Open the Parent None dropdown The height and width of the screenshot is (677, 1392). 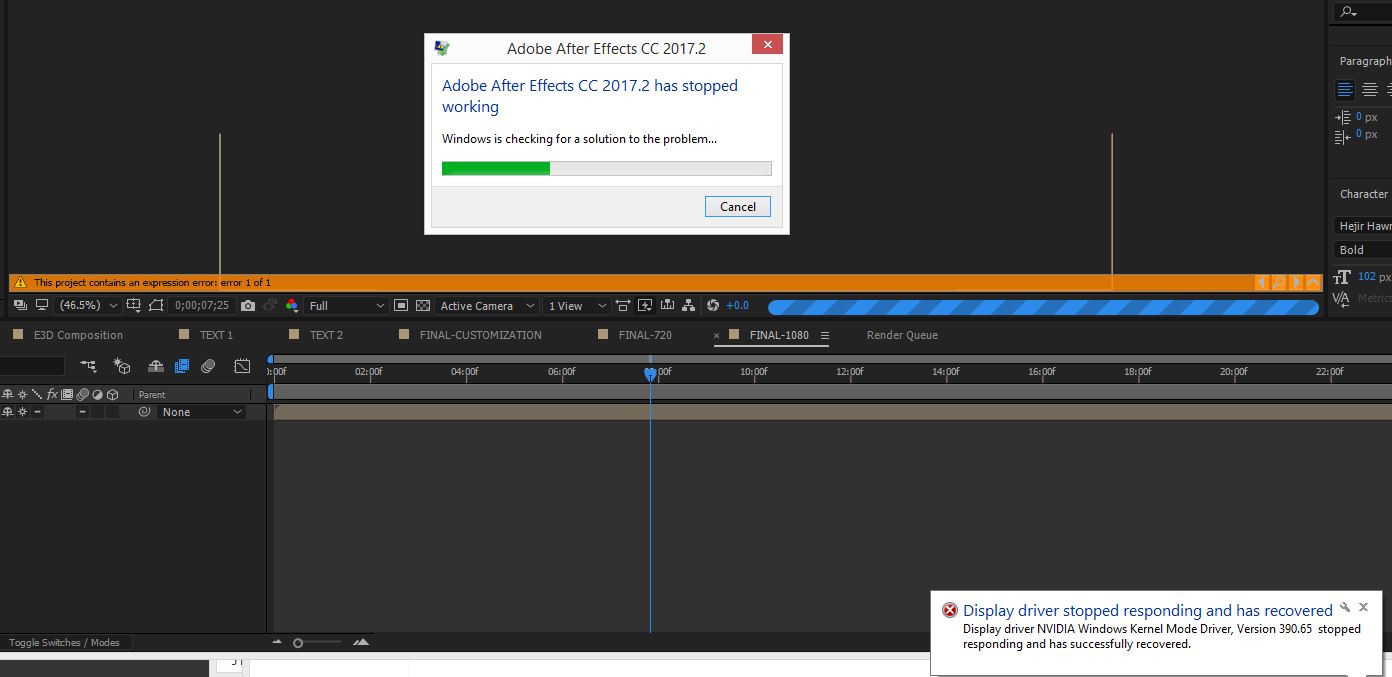click(x=201, y=412)
